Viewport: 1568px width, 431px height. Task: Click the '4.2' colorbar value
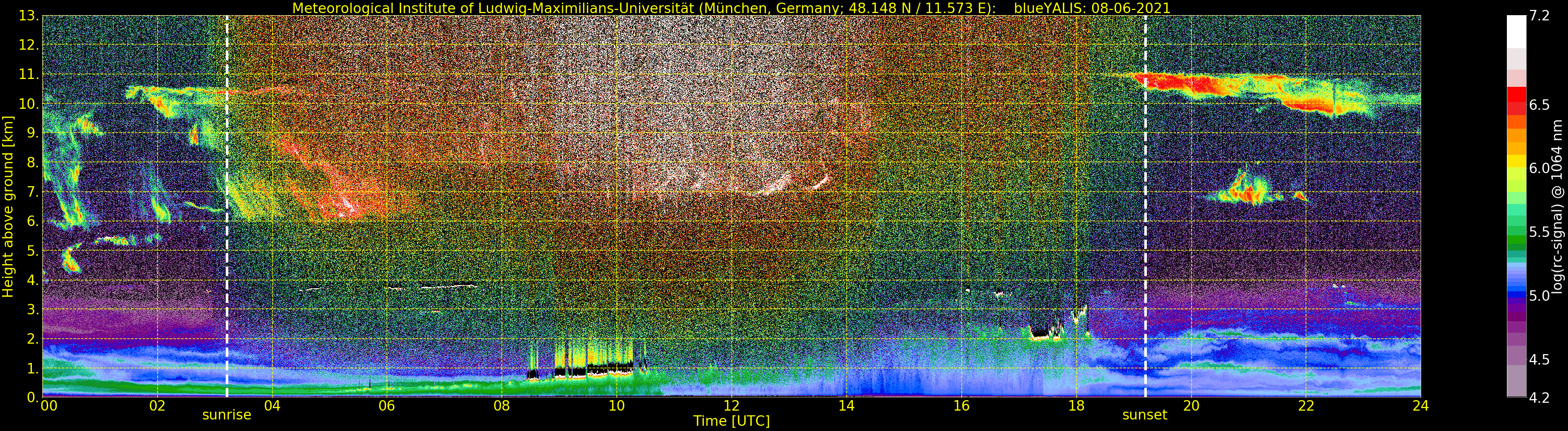1539,398
